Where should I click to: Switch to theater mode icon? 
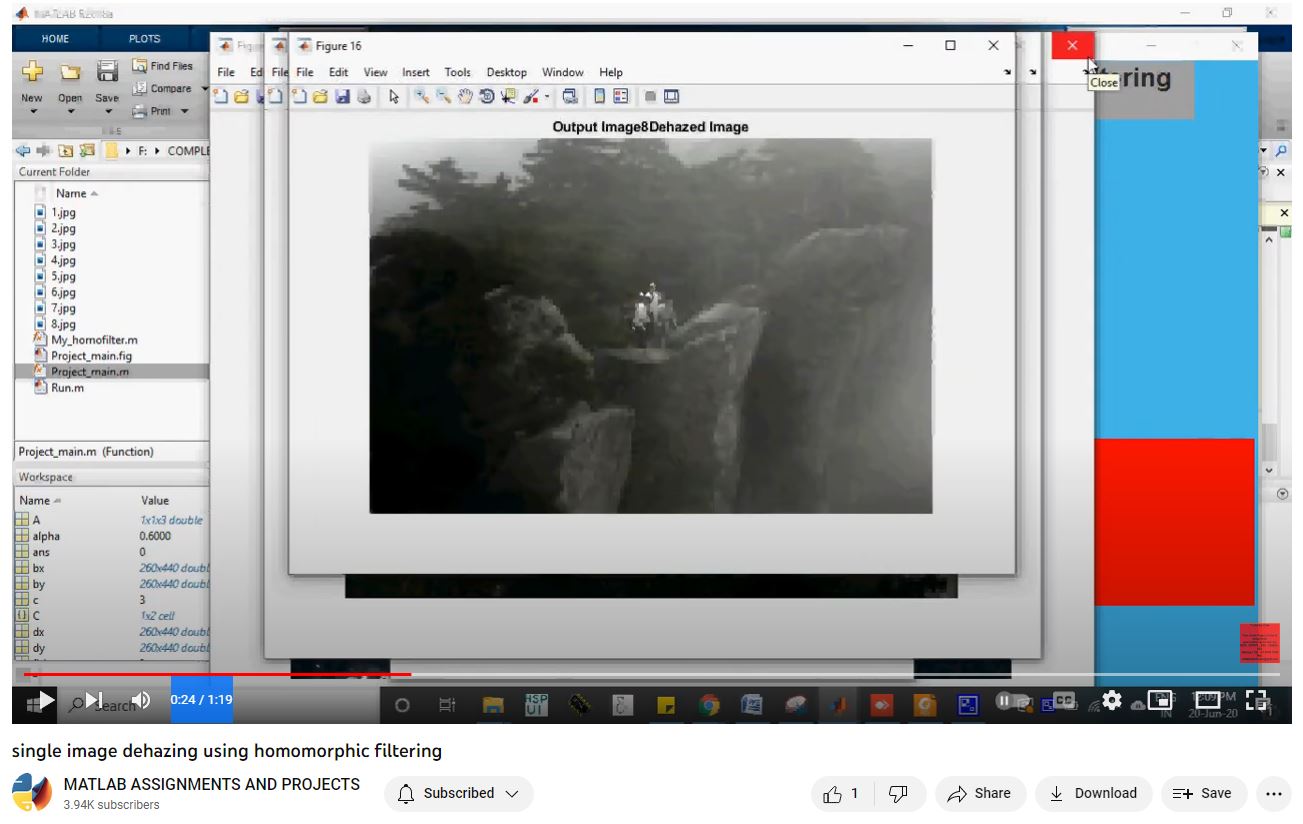(1208, 700)
